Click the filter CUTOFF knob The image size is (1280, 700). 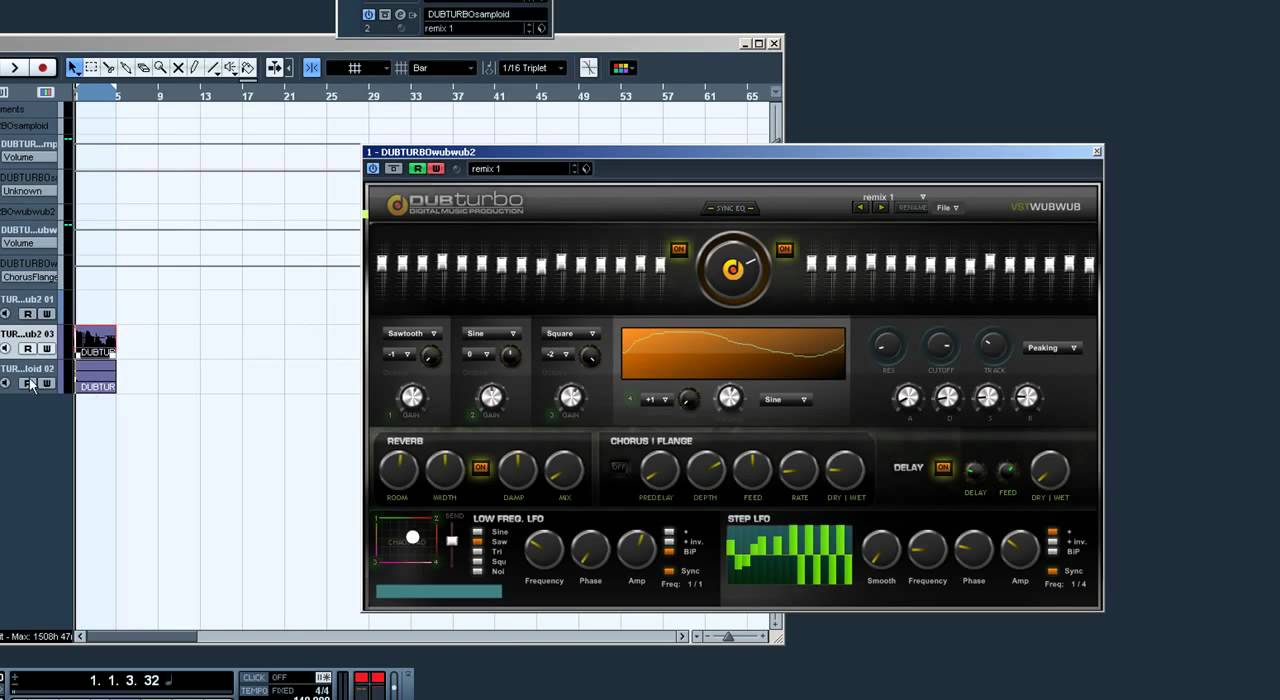(x=940, y=347)
